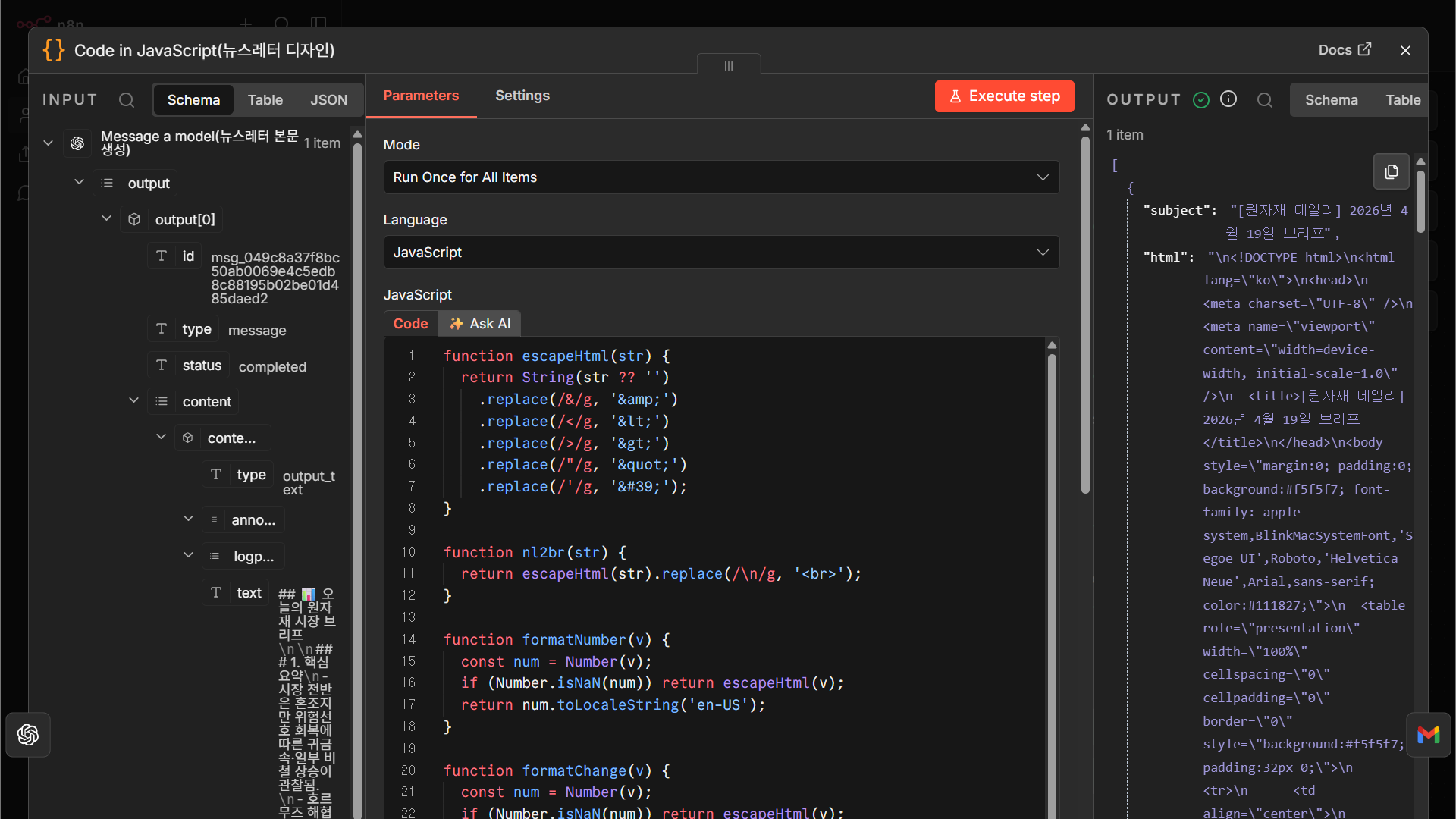The height and width of the screenshot is (819, 1456).
Task: Click code line 14 function formatNumber
Action: point(557,639)
